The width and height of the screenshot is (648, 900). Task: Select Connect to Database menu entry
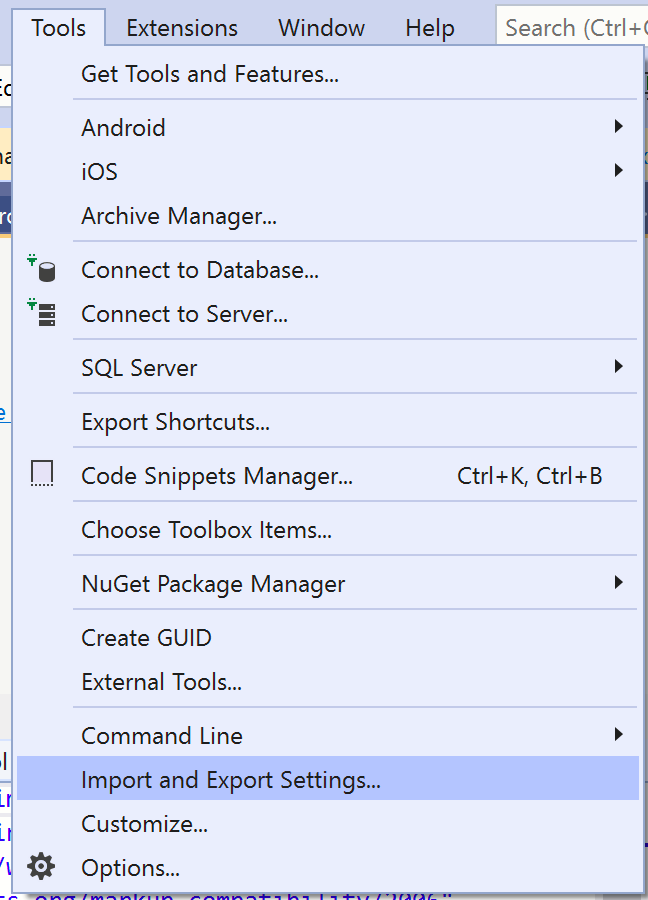(x=328, y=270)
